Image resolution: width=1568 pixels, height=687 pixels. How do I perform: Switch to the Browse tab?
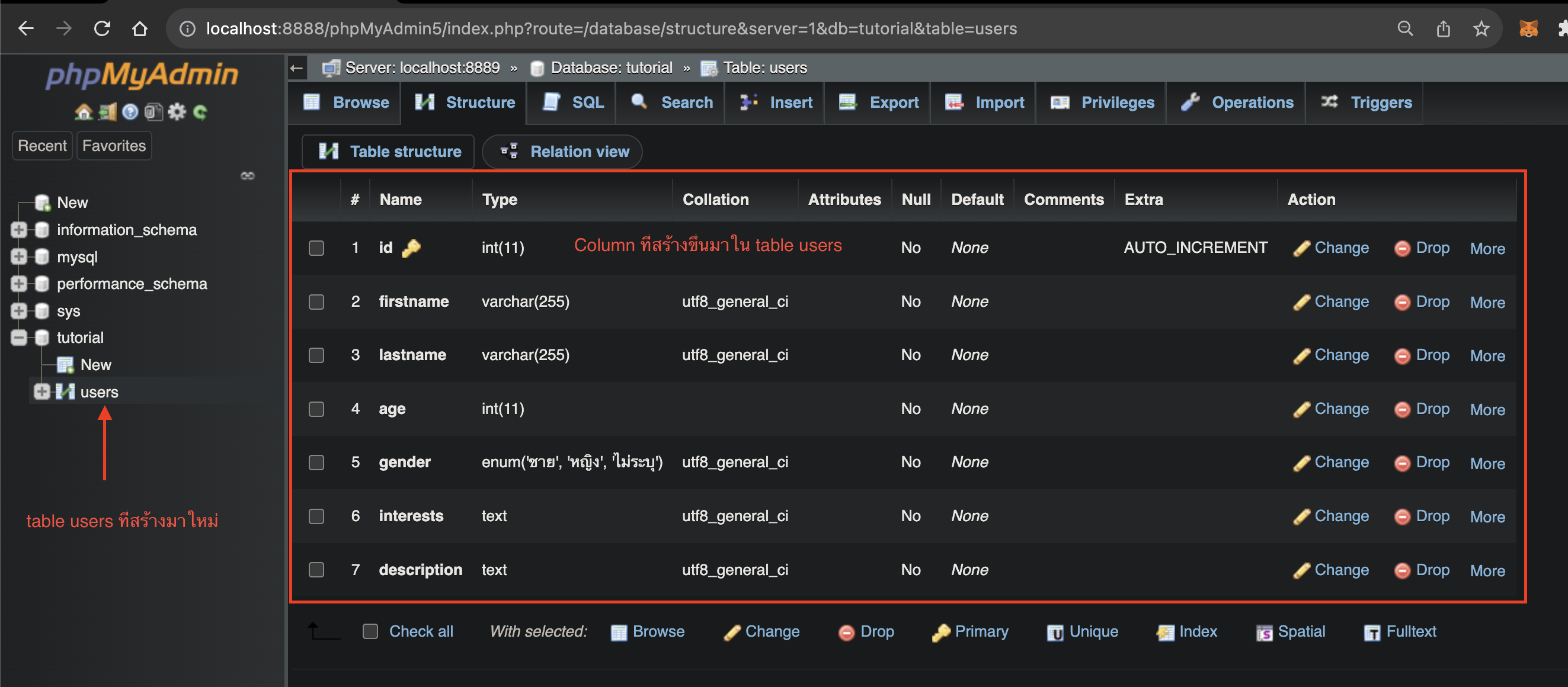345,103
